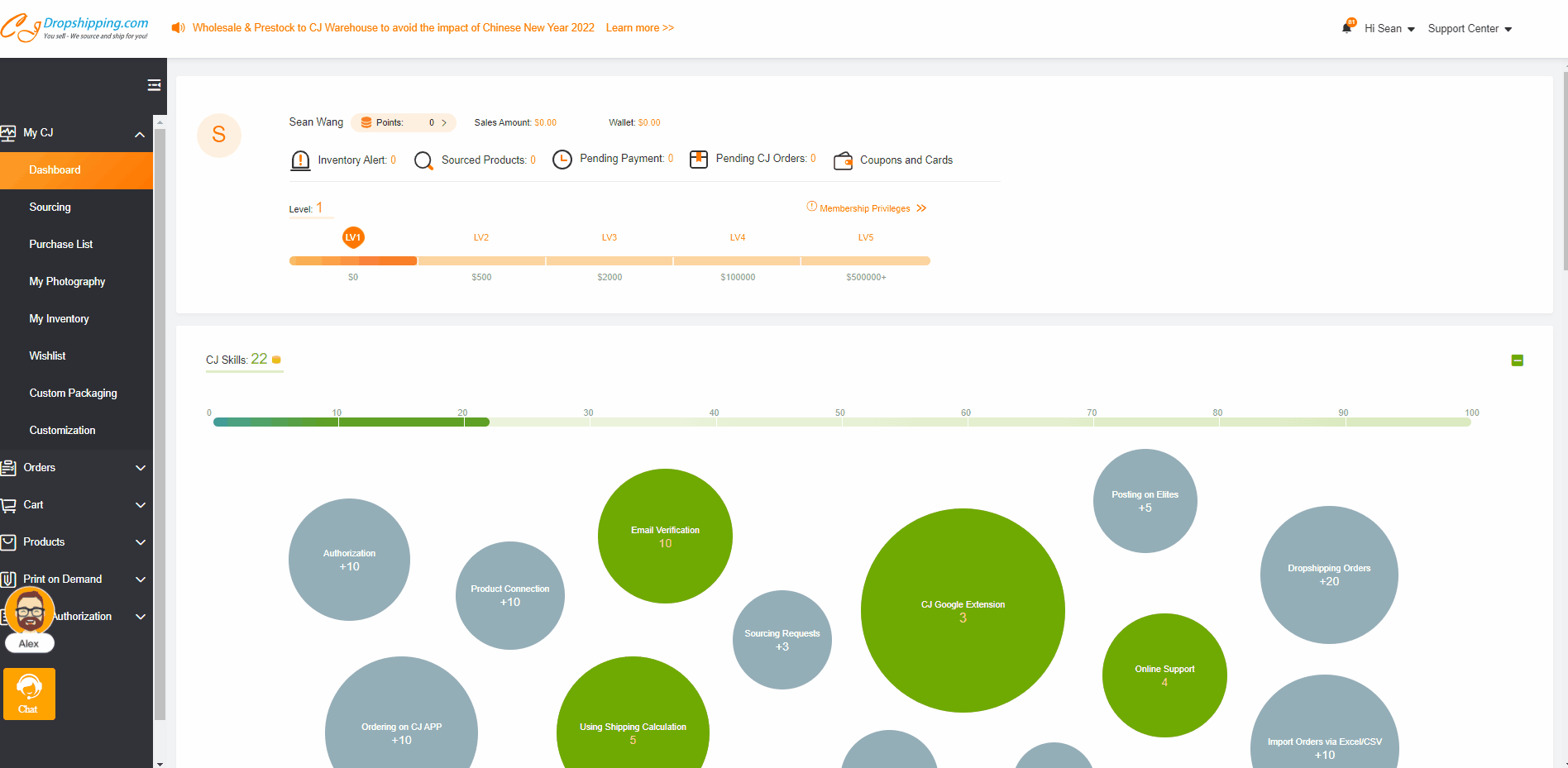The height and width of the screenshot is (768, 1568).
Task: Click the Sourced Products magnifier icon
Action: point(423,160)
